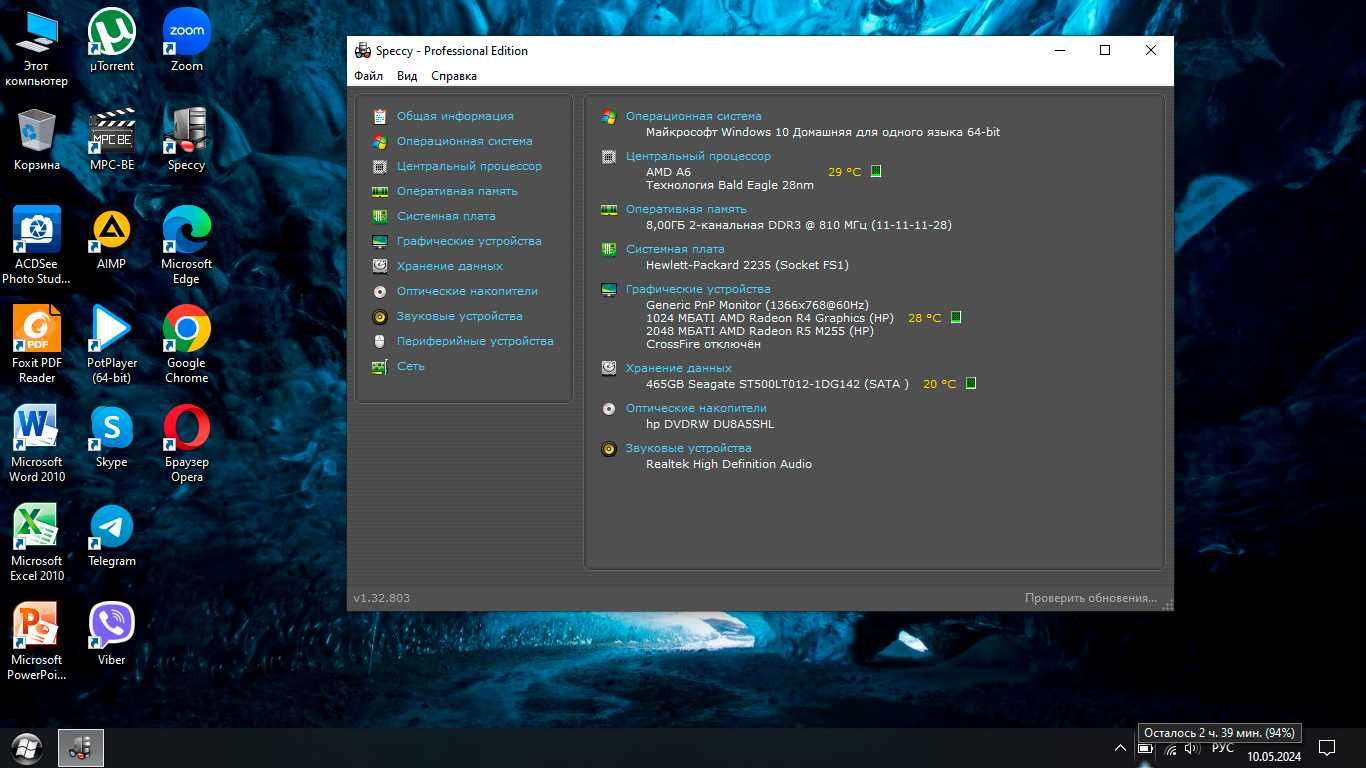Image resolution: width=1366 pixels, height=768 pixels.
Task: Select the Сеть sidebar icon
Action: click(379, 366)
